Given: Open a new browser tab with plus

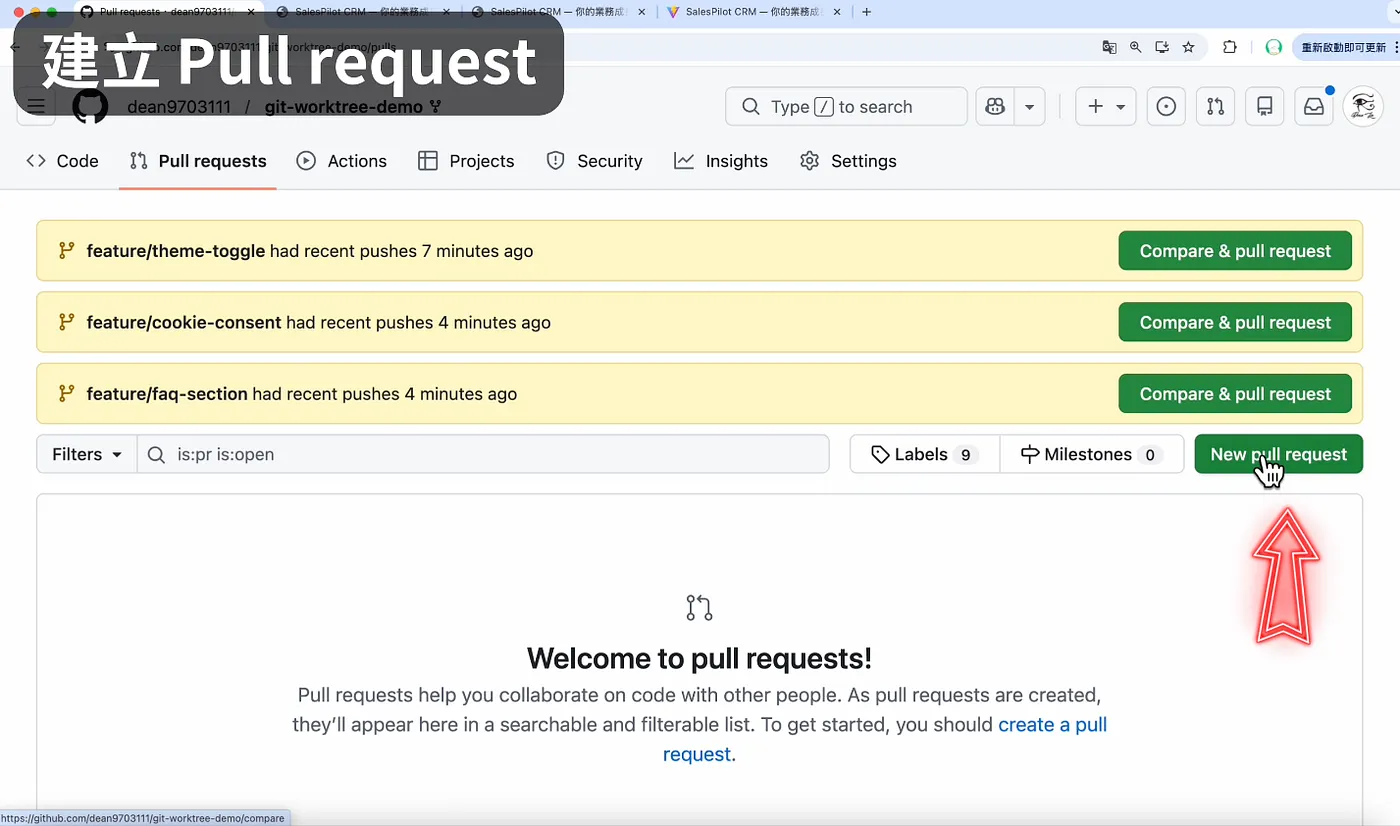Looking at the screenshot, I should click(866, 12).
